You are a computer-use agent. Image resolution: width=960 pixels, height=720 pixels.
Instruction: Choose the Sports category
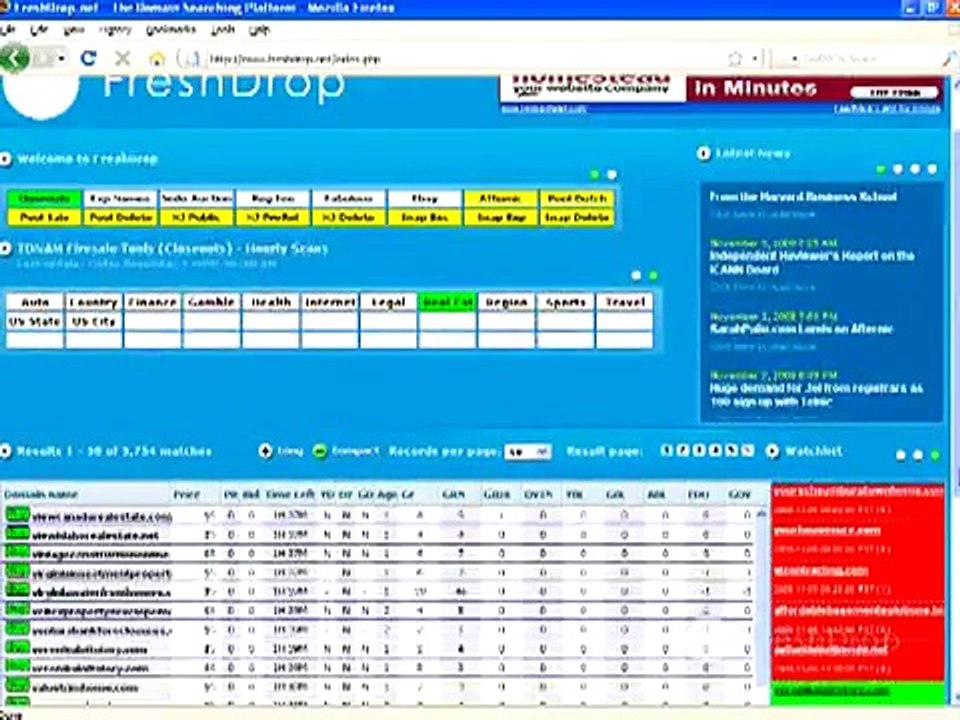point(565,302)
